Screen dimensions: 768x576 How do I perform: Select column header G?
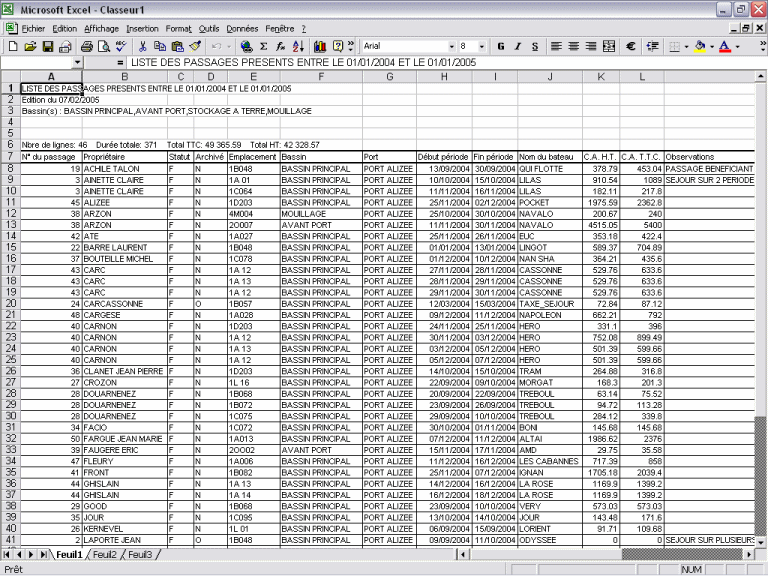tap(389, 76)
